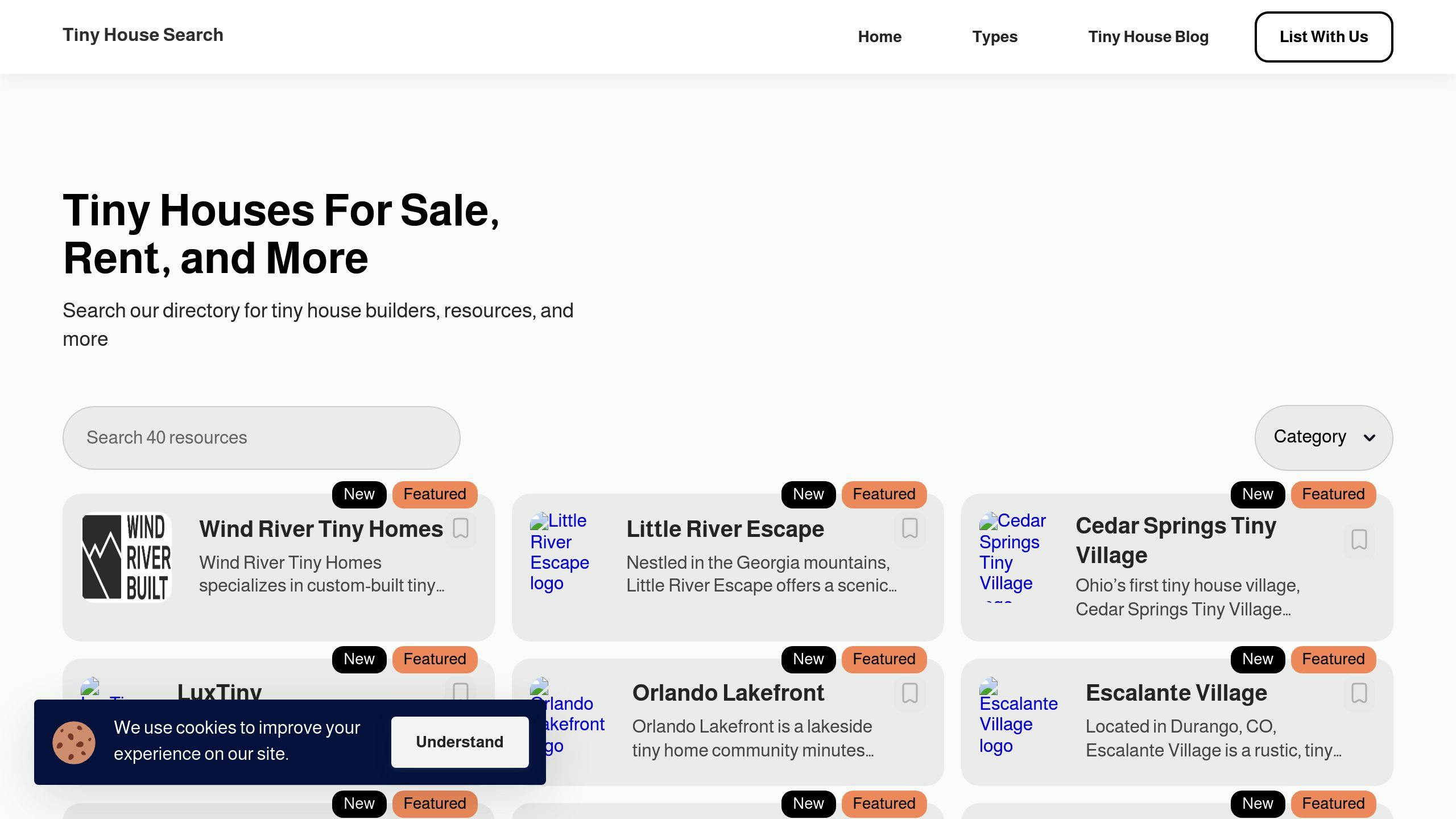Bookmark Cedar Springs Tiny Village listing
The height and width of the screenshot is (819, 1456).
coord(1359,540)
